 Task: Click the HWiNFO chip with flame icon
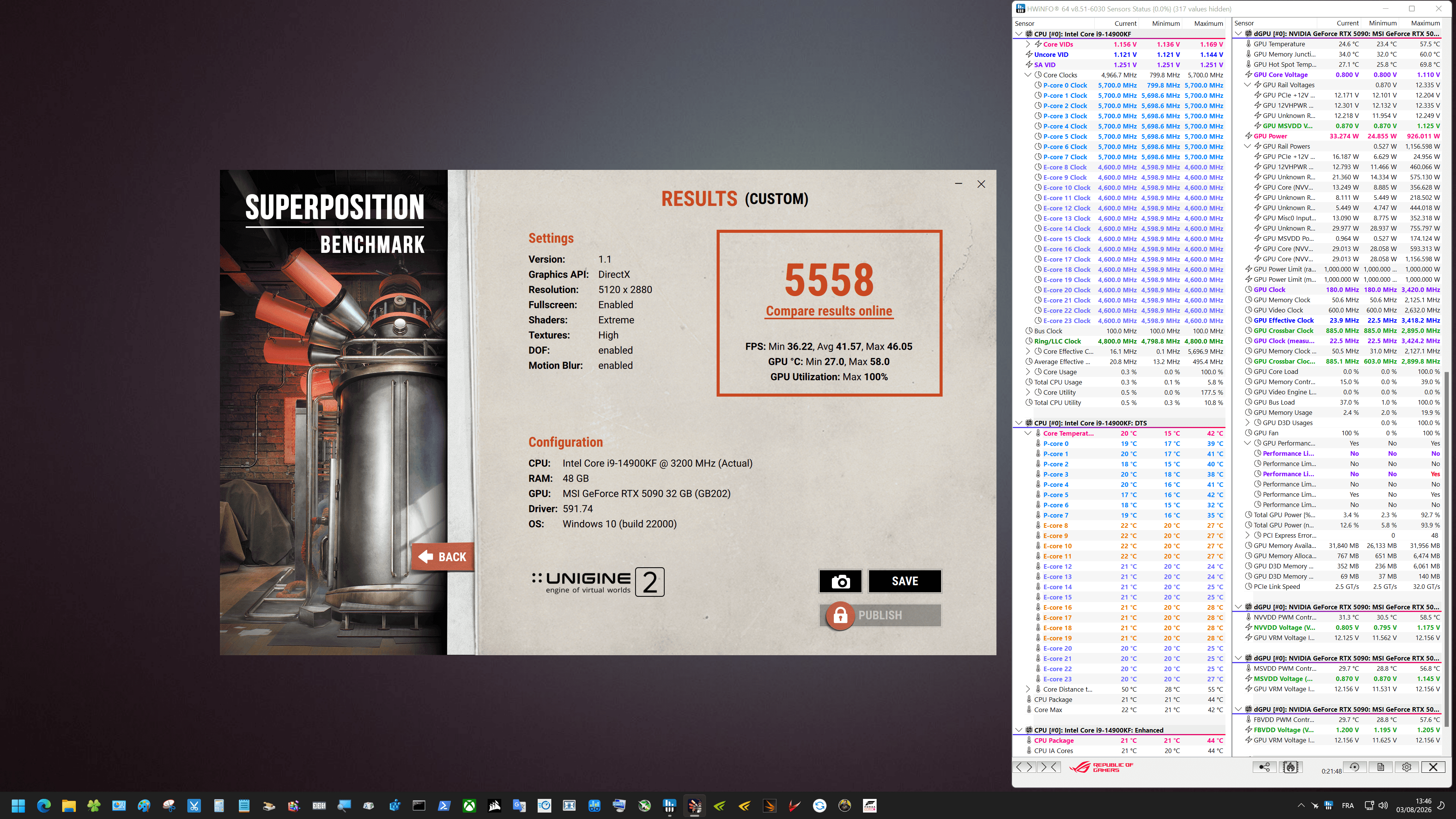pos(1290,767)
